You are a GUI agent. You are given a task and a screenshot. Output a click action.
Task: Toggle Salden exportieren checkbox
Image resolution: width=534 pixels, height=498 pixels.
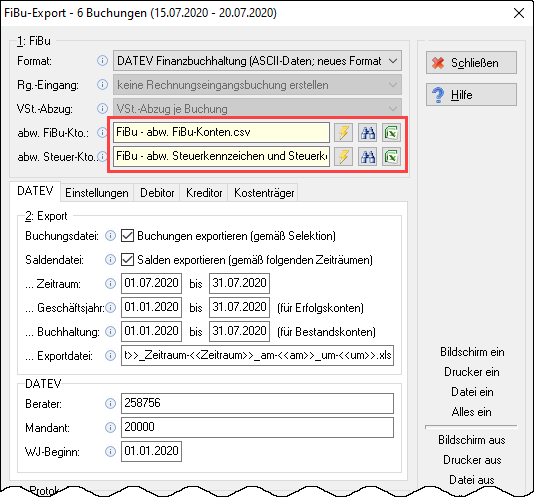(x=127, y=260)
